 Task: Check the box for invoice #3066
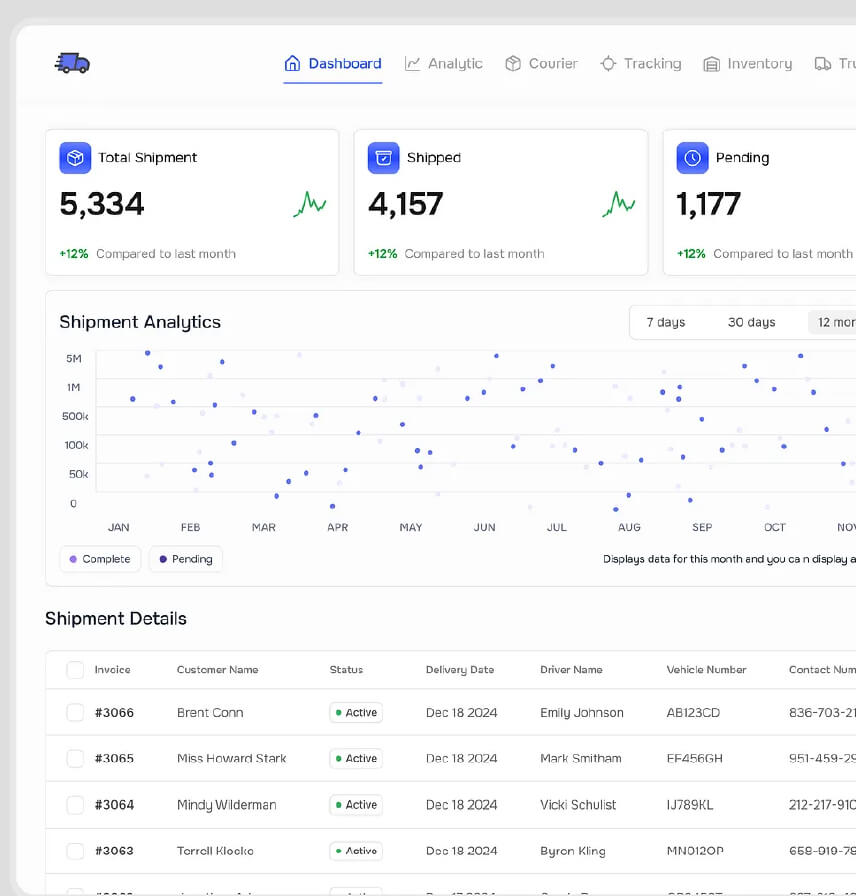pyautogui.click(x=75, y=713)
